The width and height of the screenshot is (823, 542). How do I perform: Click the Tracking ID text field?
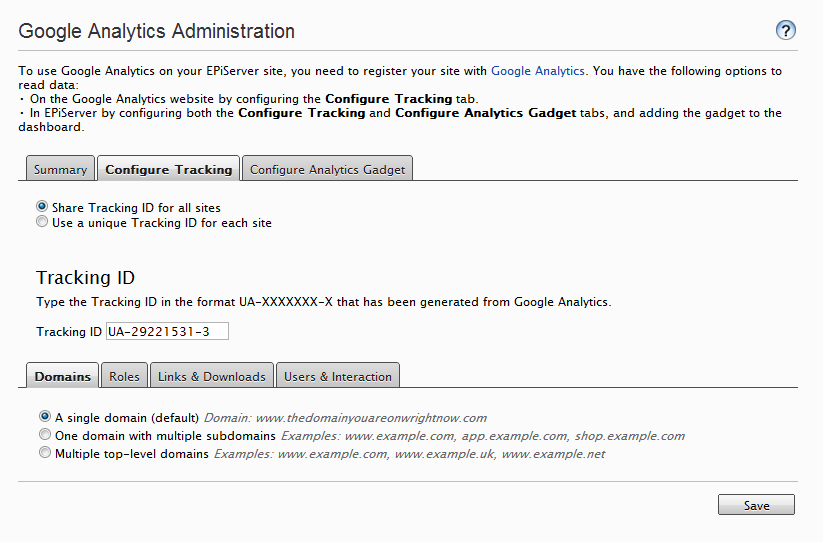point(167,331)
